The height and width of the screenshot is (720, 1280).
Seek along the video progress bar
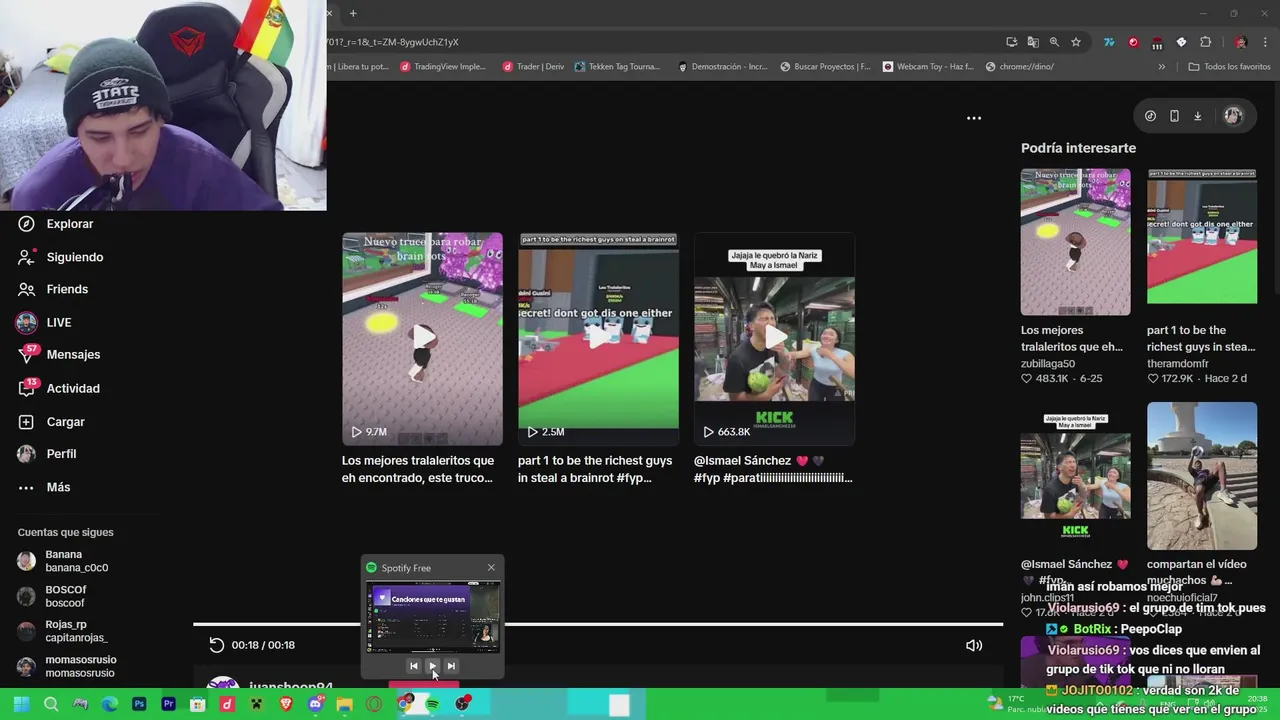[598, 624]
